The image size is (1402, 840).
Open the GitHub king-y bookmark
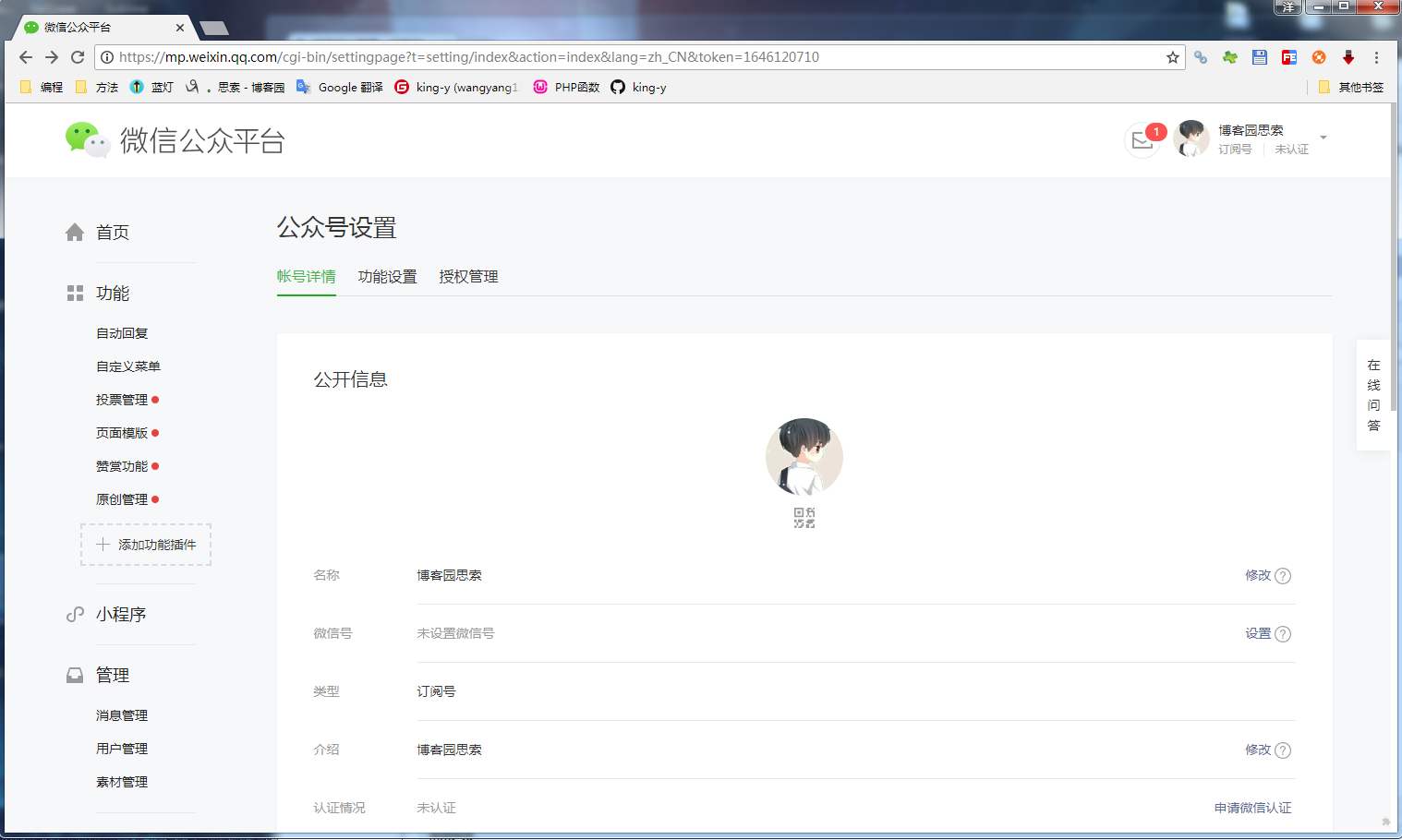638,87
